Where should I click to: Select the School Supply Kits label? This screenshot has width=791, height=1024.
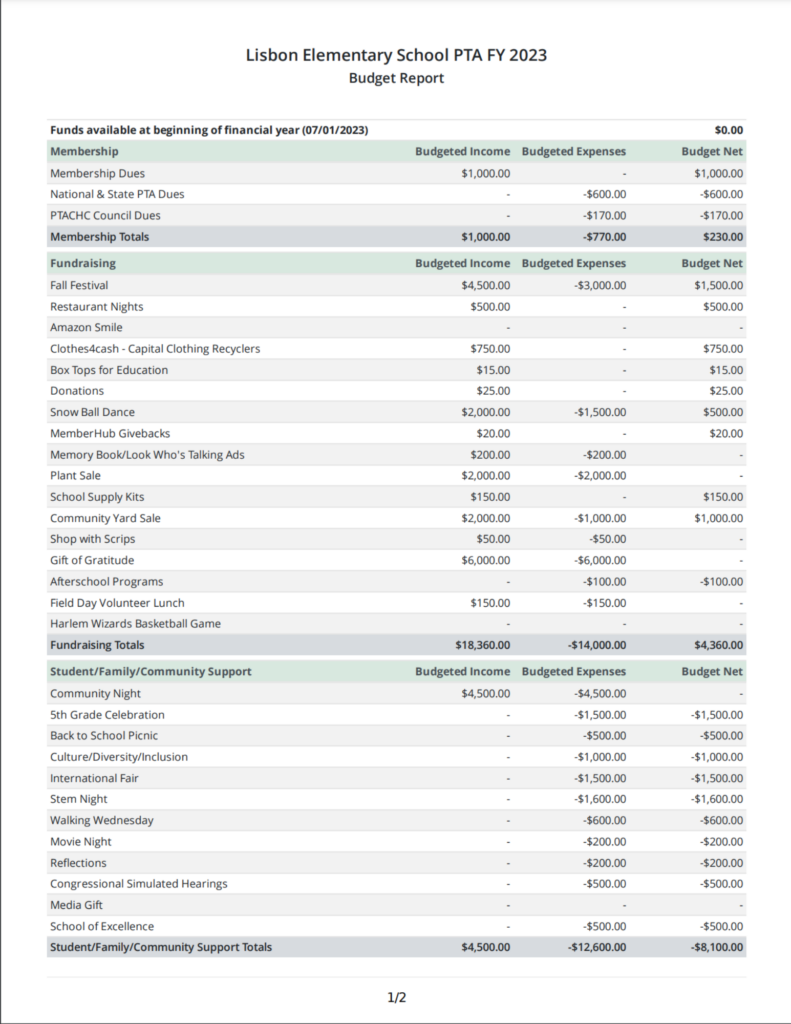97,497
